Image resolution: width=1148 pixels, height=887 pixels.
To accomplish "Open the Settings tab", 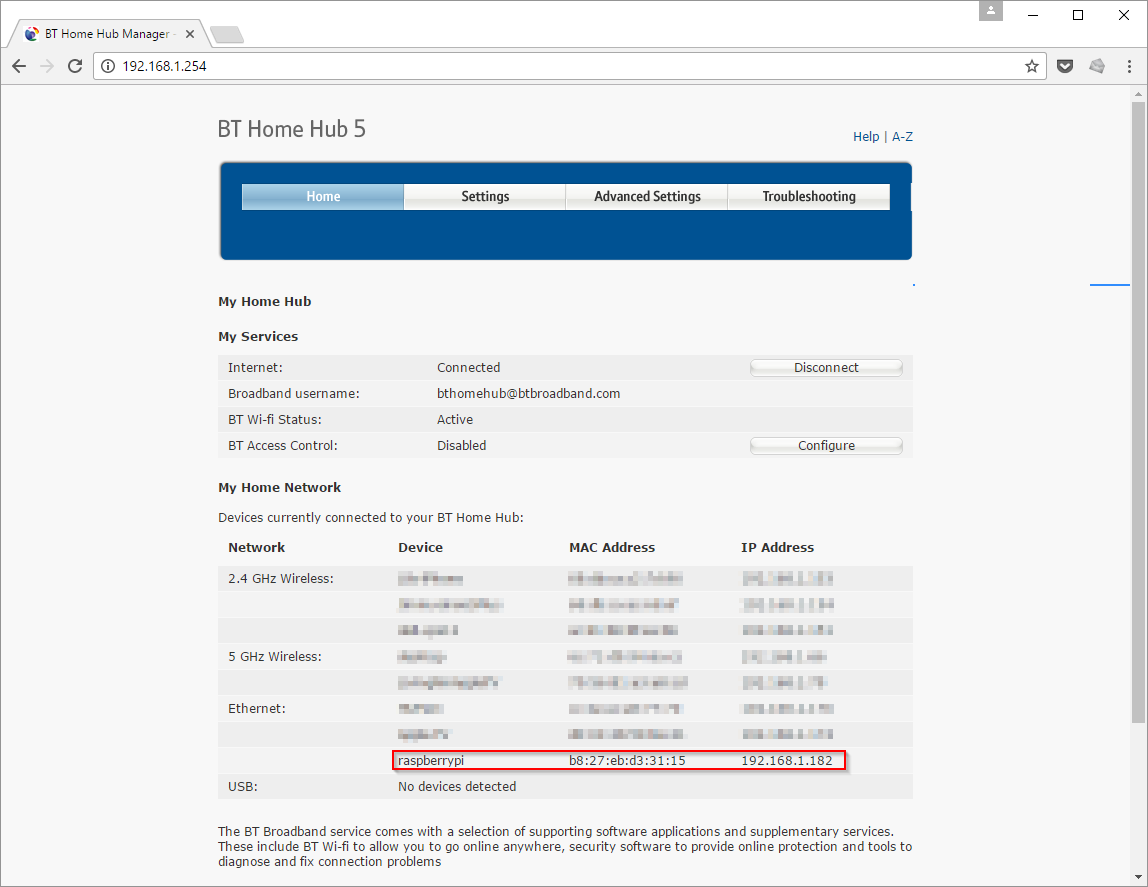I will click(x=485, y=196).
